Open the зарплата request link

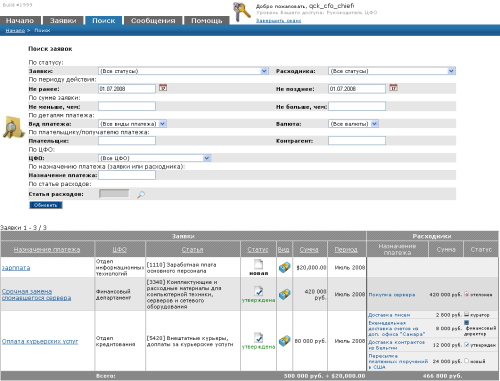coord(16,268)
